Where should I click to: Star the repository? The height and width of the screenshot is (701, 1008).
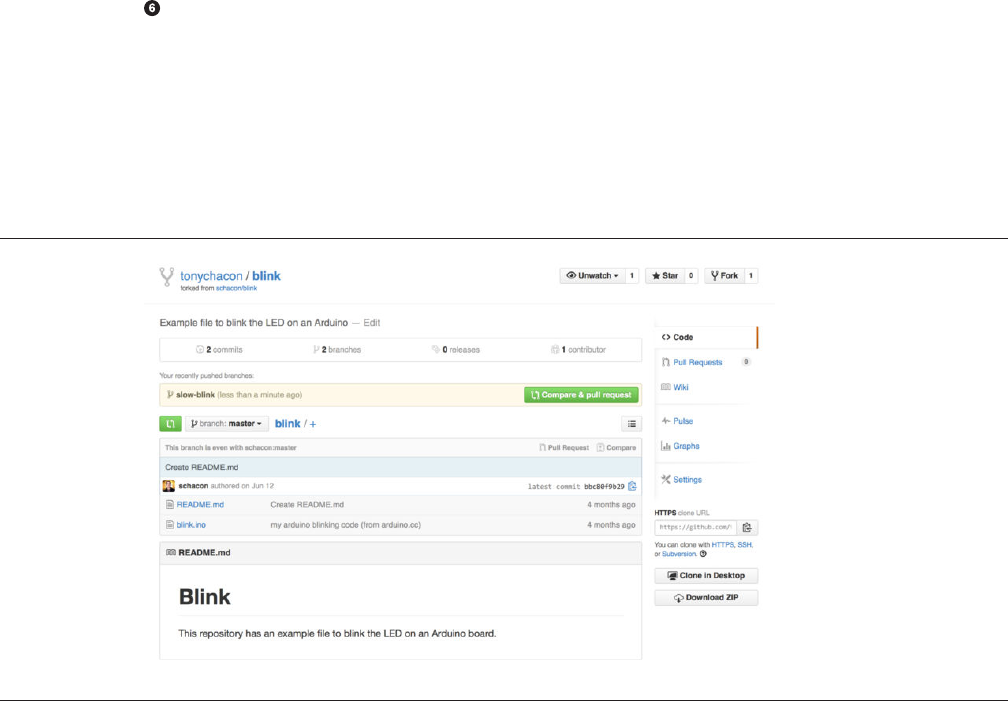[x=665, y=276]
